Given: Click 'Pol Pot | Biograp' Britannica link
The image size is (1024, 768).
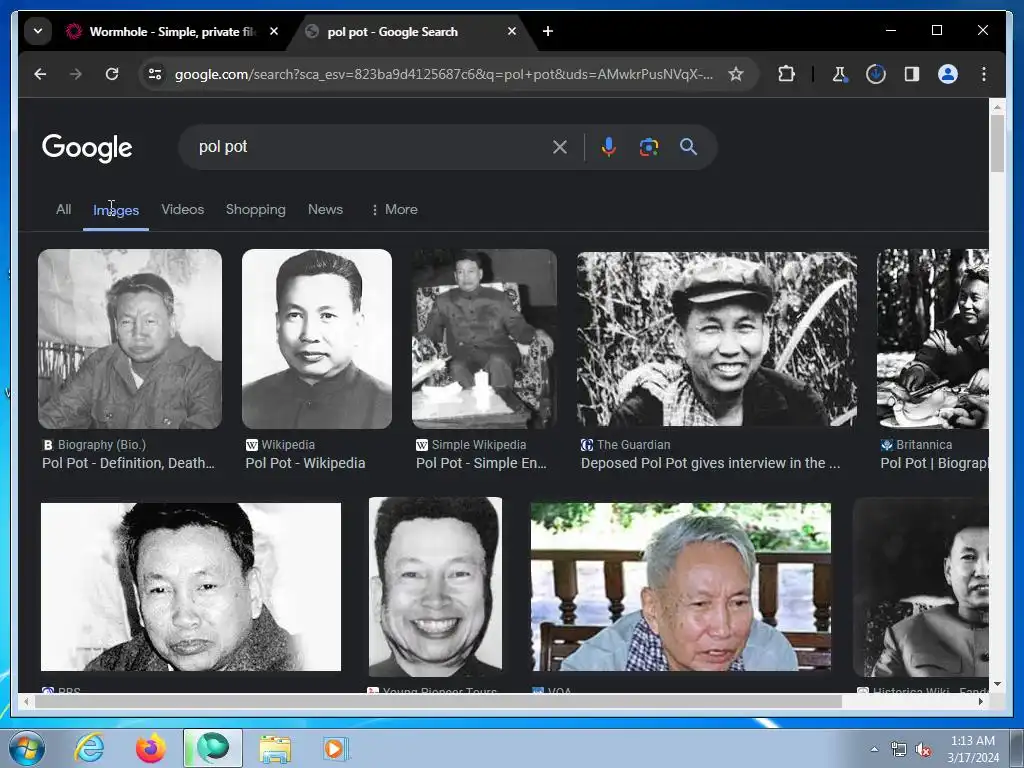Looking at the screenshot, I should coord(934,463).
